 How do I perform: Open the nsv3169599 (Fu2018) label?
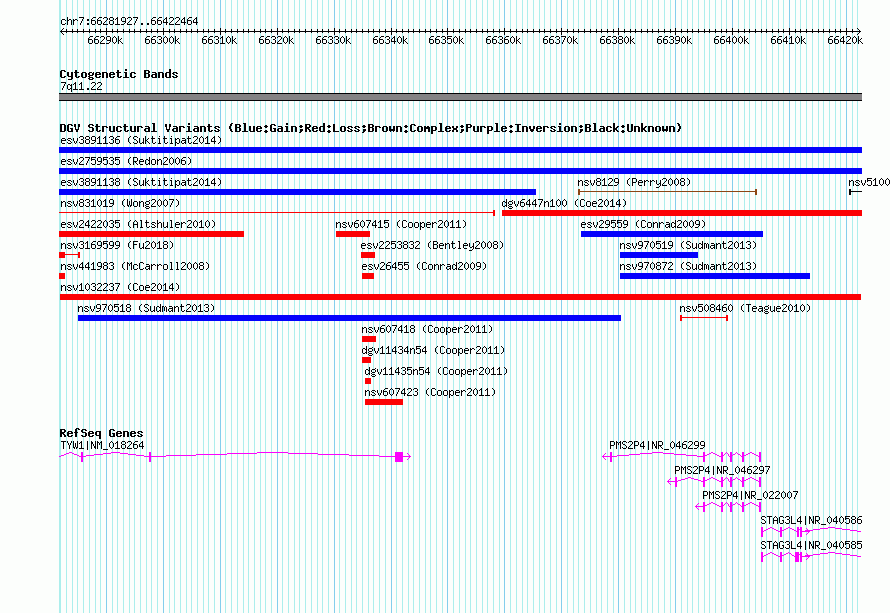point(117,245)
